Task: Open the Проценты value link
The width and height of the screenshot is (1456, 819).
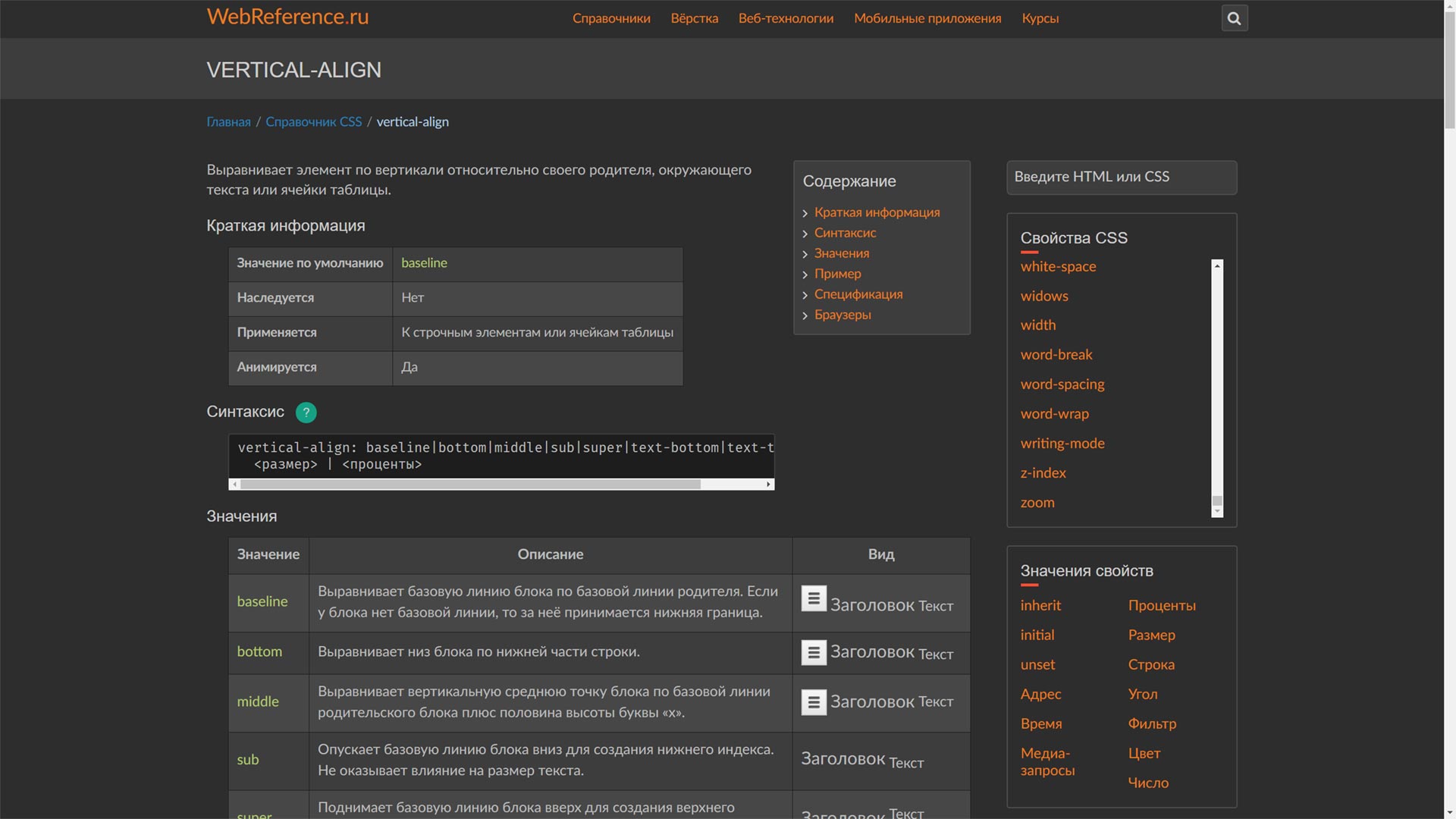Action: (x=1162, y=606)
